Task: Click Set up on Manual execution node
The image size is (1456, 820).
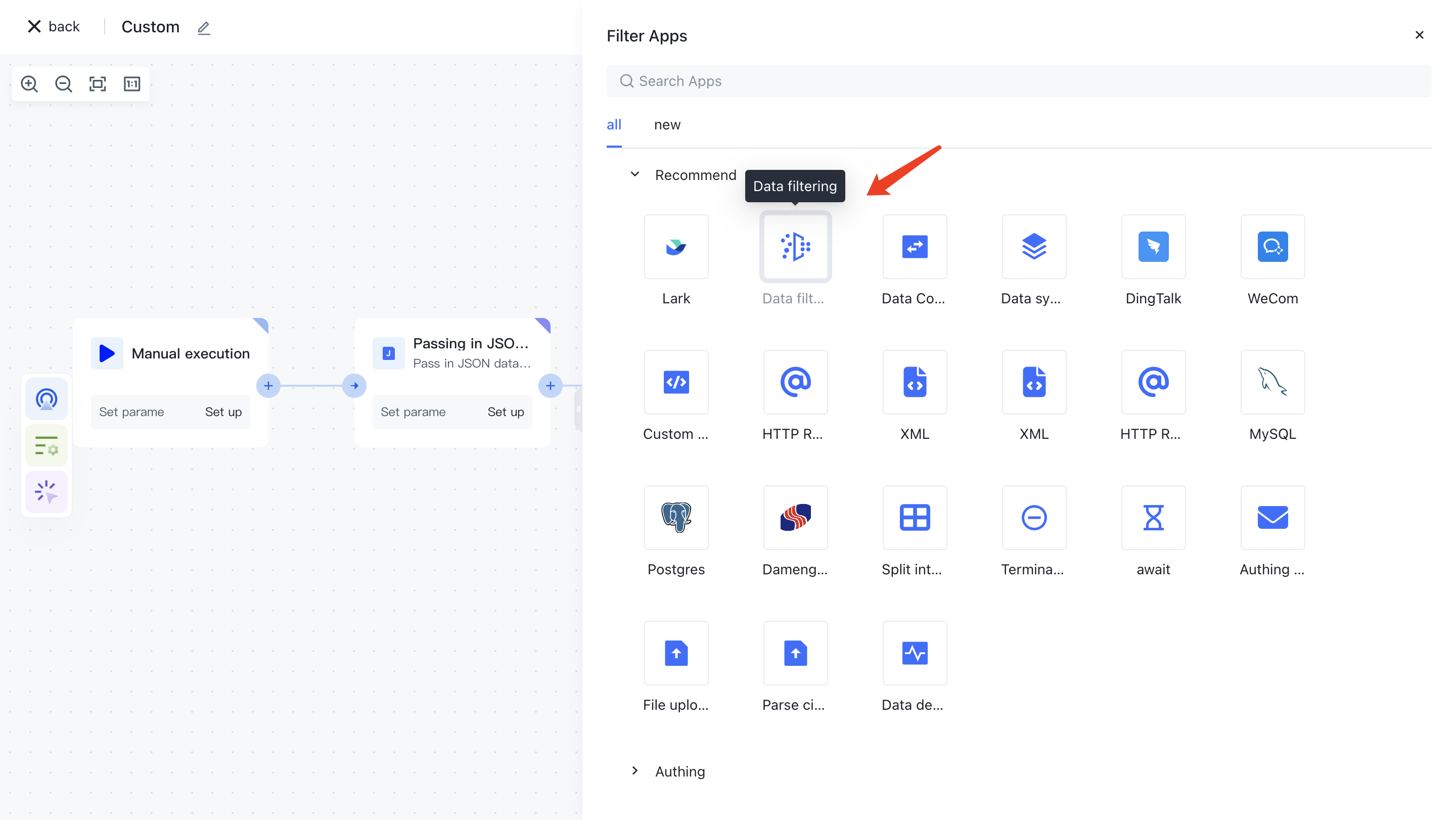Action: [x=222, y=412]
